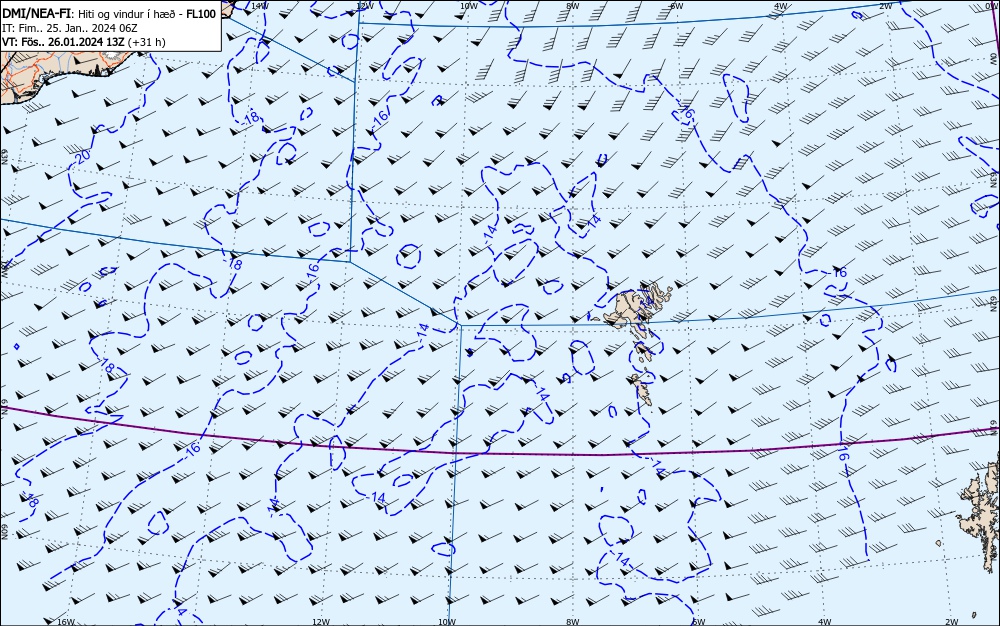Click the '16W' longitude label on the bottom edge
The width and height of the screenshot is (1000, 626).
(66, 622)
